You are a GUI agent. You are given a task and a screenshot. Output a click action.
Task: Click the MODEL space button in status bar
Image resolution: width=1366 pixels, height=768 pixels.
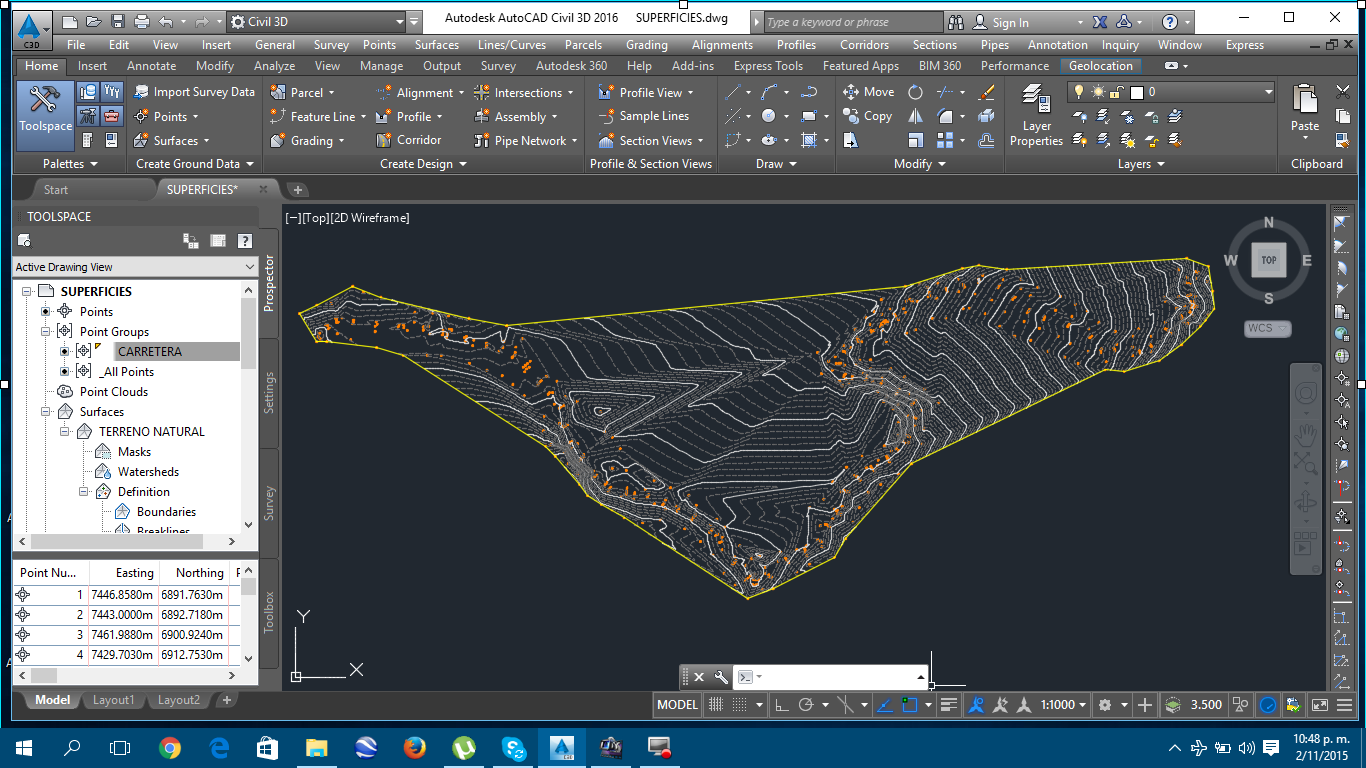pos(677,705)
